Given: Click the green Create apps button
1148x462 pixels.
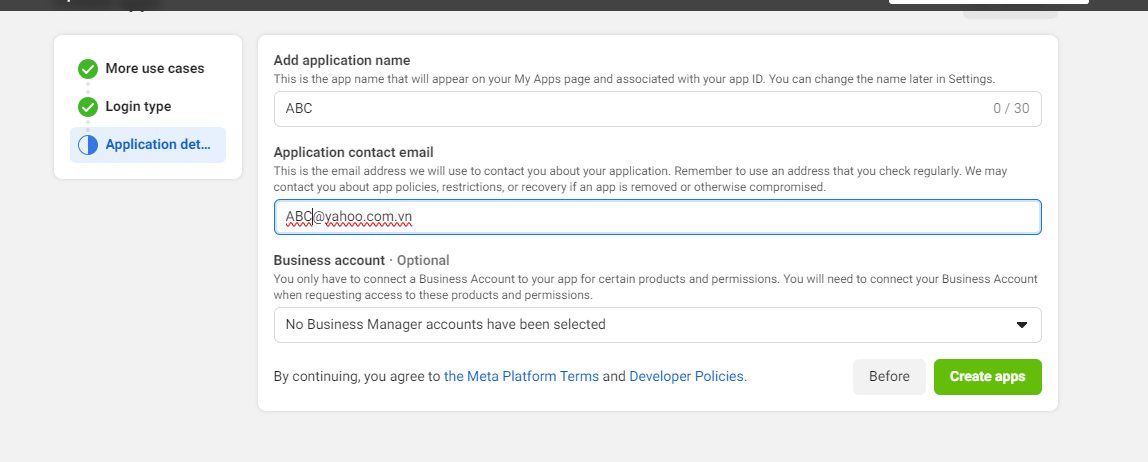Looking at the screenshot, I should coord(987,377).
